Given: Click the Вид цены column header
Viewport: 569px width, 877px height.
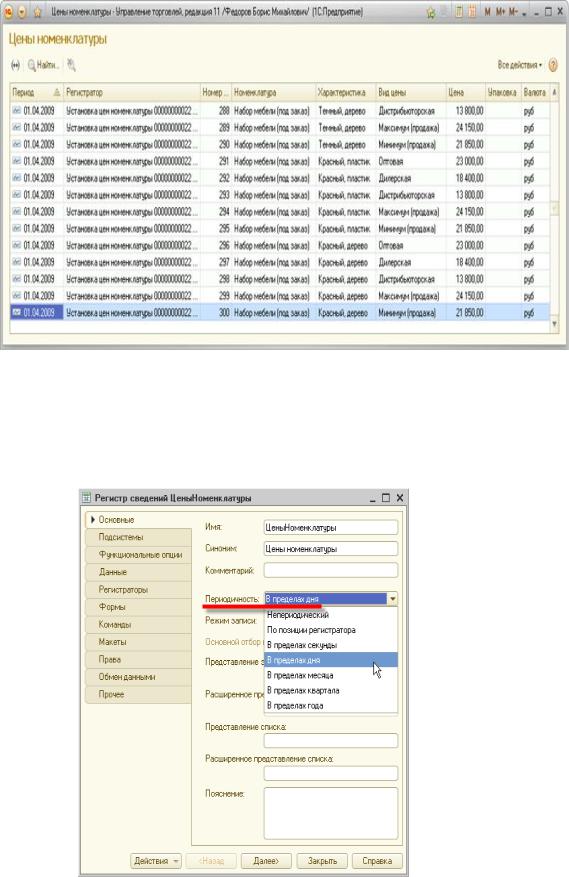Looking at the screenshot, I should pyautogui.click(x=411, y=92).
